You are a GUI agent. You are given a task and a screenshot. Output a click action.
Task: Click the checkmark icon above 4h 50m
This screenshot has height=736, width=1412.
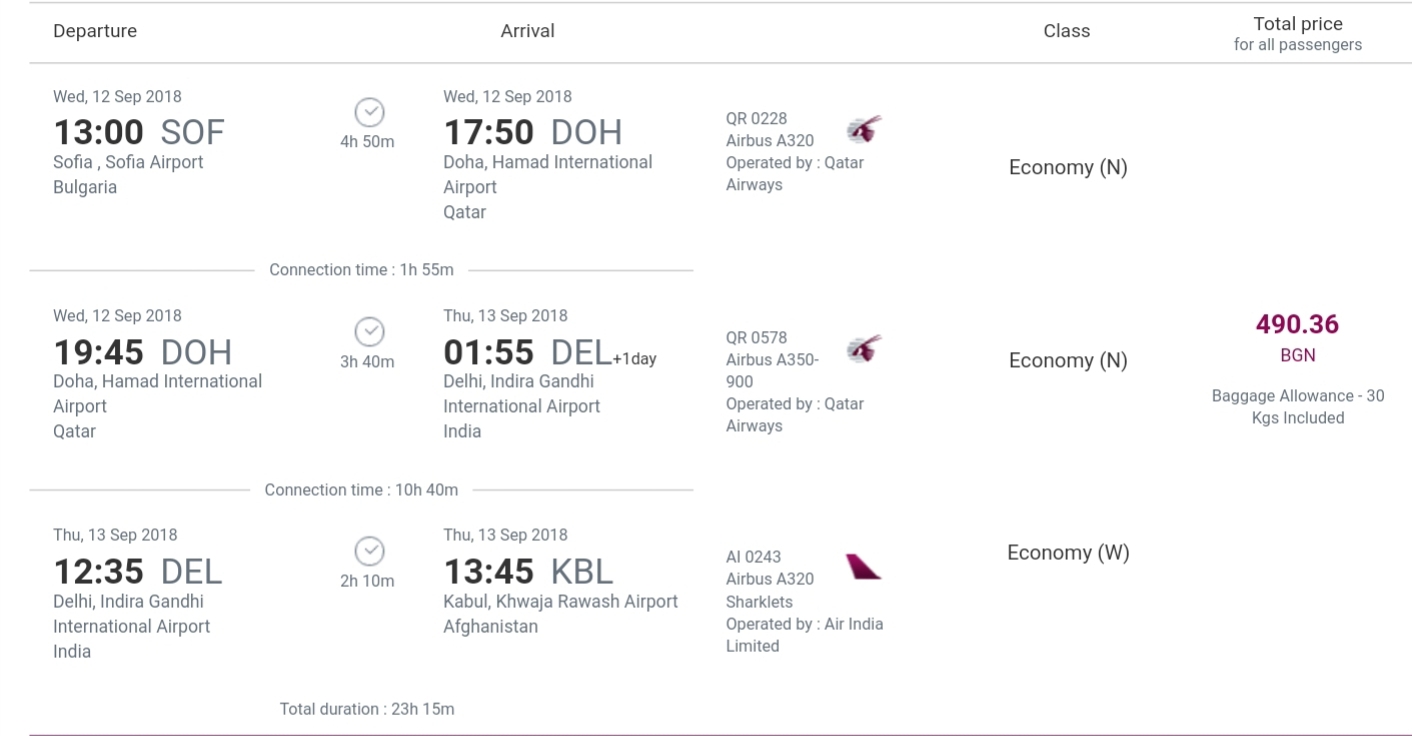click(370, 111)
